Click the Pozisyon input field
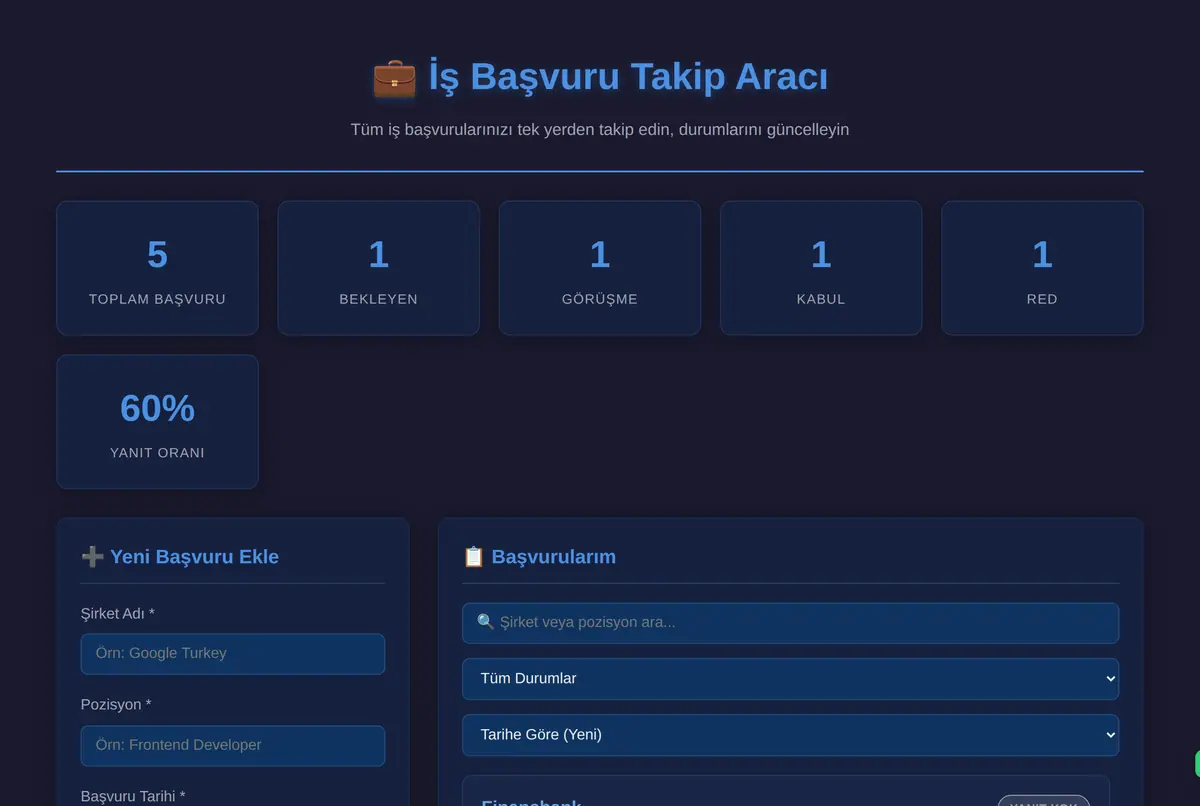1200x806 pixels. tap(233, 746)
